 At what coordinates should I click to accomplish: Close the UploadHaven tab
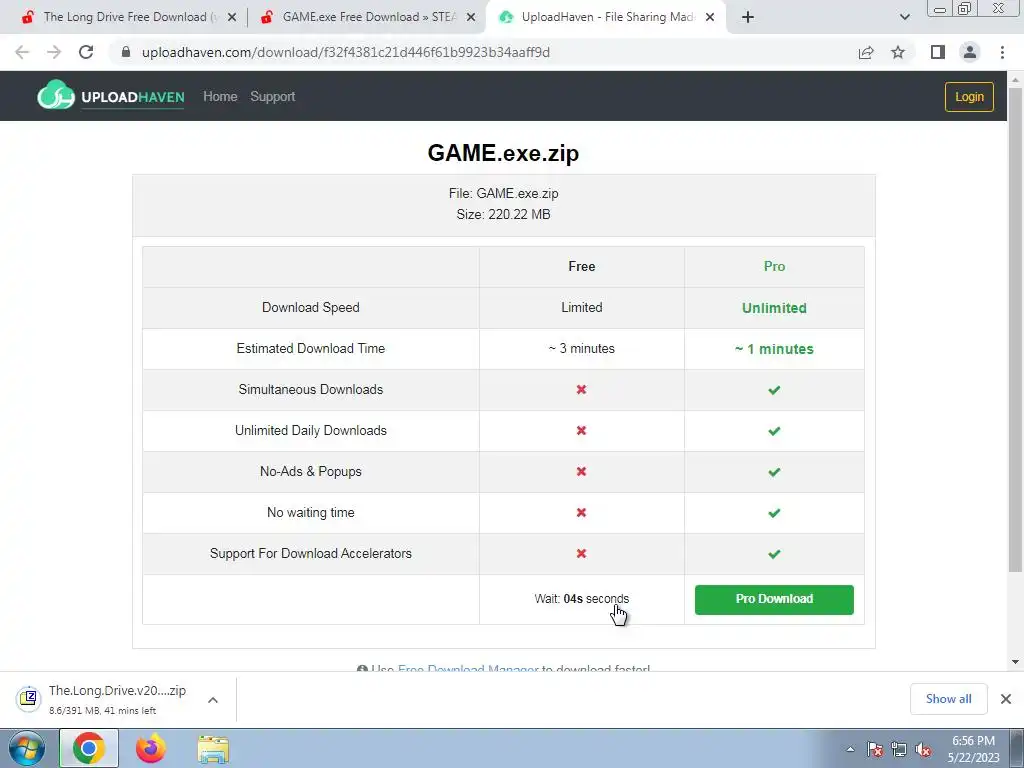710,17
